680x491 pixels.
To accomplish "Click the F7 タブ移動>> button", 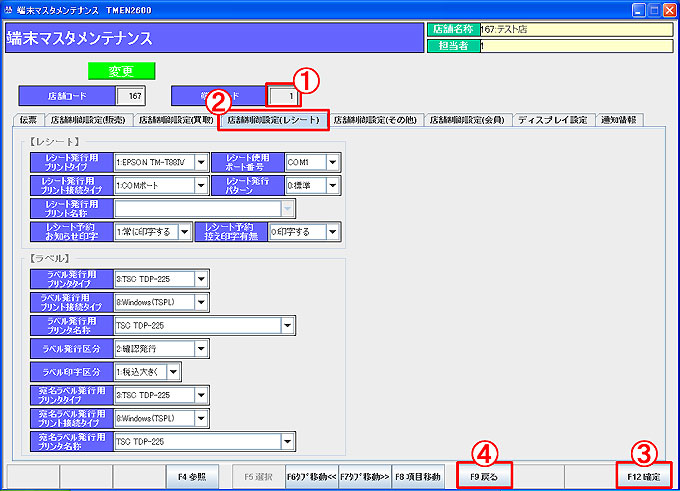I will (365, 477).
